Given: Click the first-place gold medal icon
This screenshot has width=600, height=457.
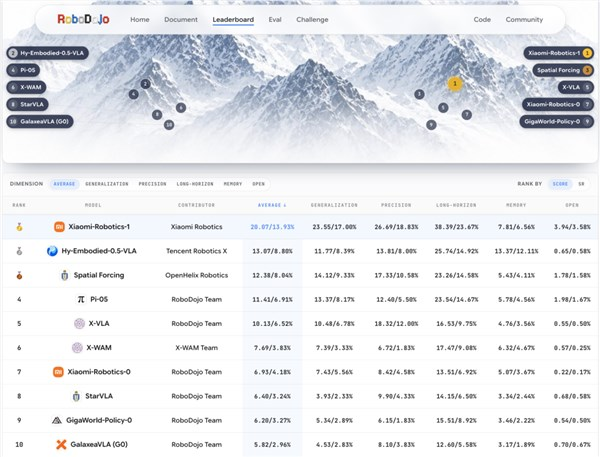Looking at the screenshot, I should (19, 227).
